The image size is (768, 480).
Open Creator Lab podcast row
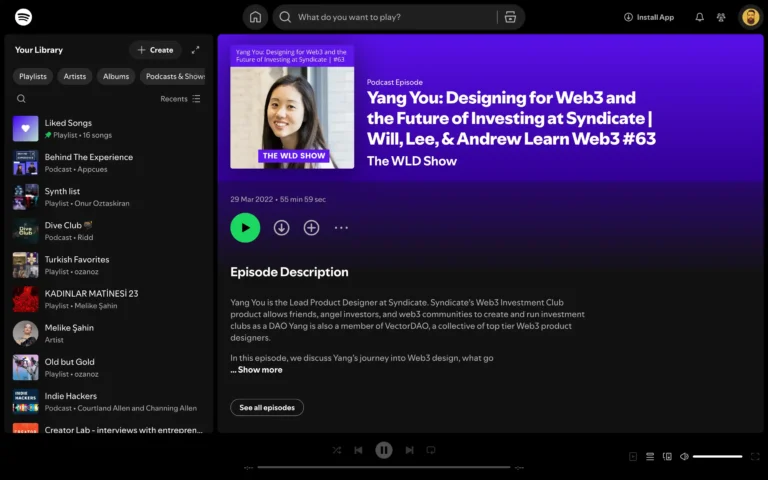[108, 427]
